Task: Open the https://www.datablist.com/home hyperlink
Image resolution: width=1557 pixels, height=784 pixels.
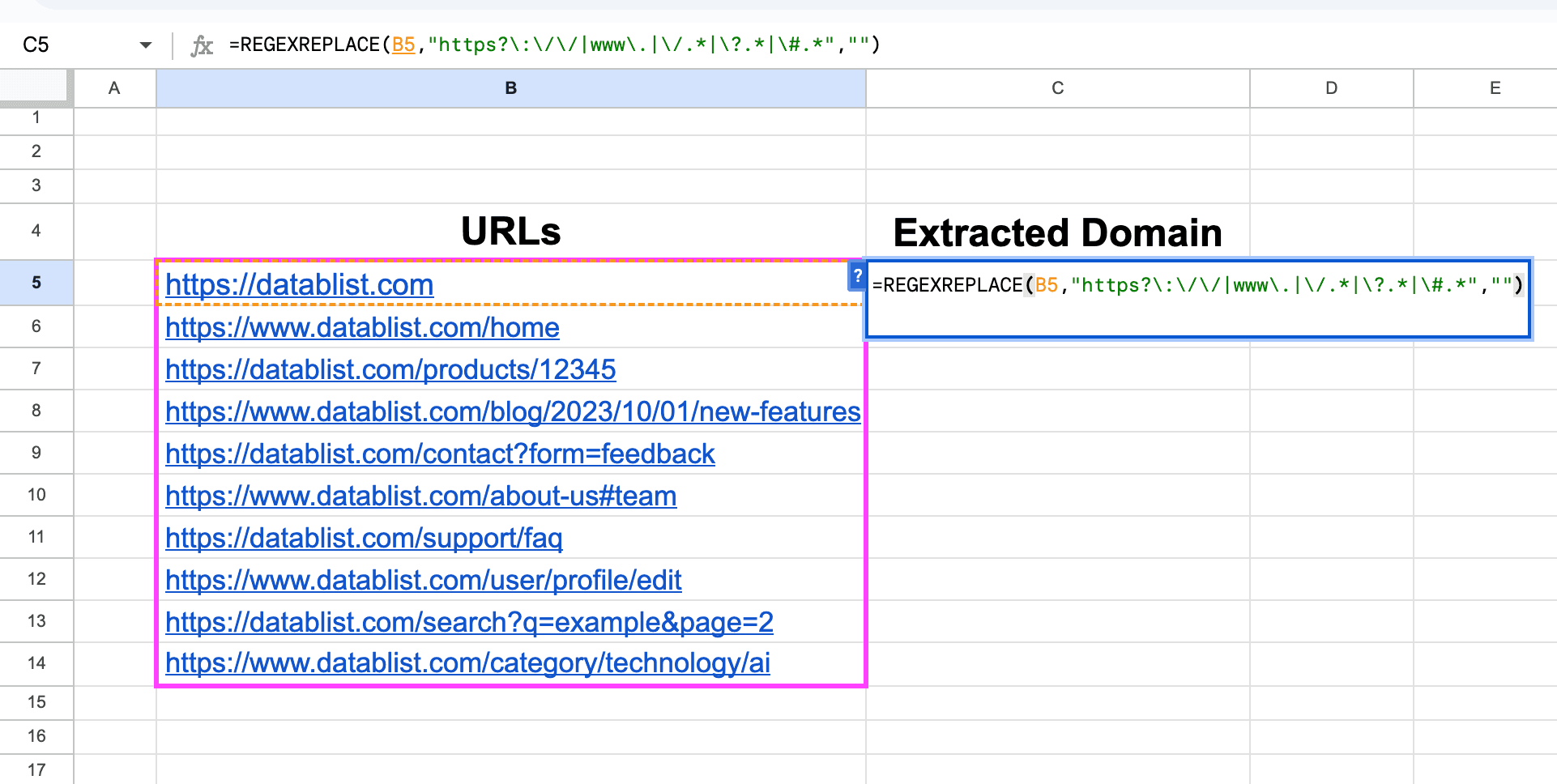Action: point(361,327)
